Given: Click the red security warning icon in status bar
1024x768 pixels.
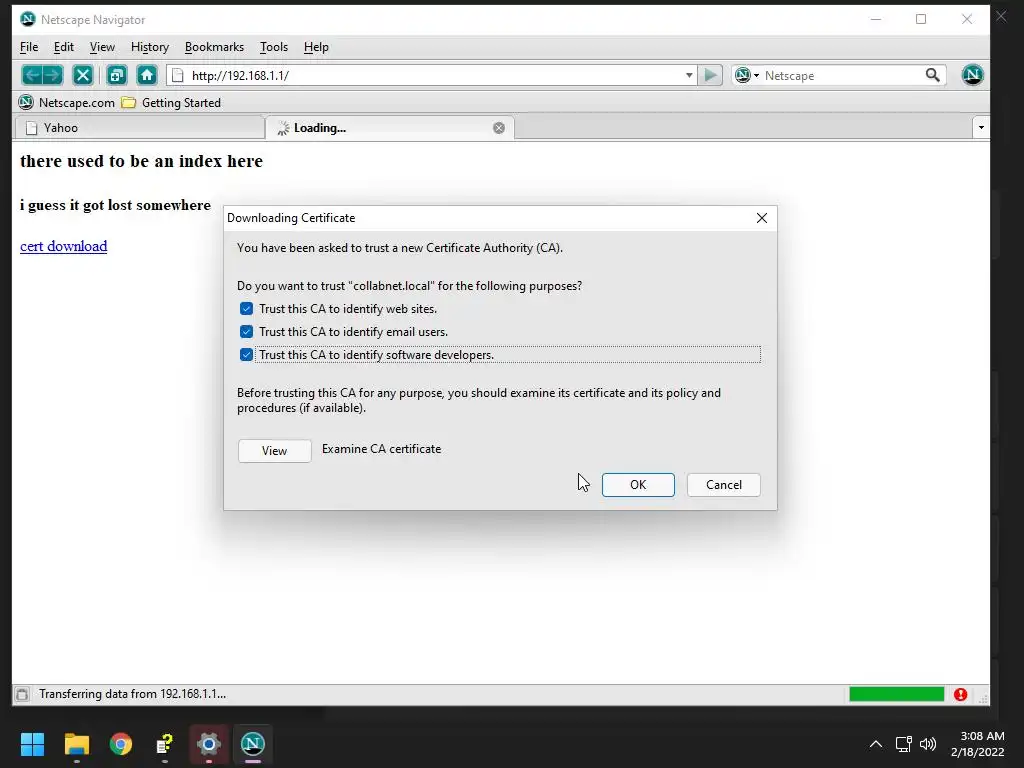Looking at the screenshot, I should (960, 694).
